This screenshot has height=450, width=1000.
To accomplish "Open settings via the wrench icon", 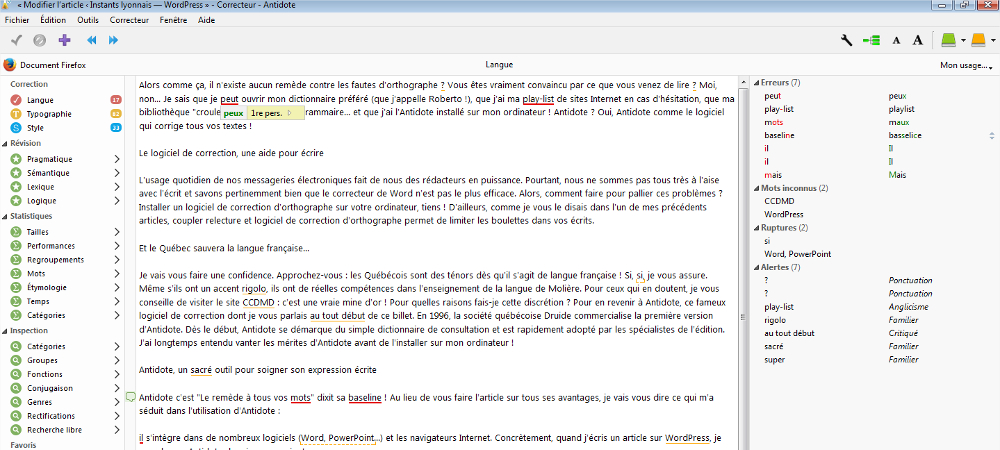I will point(847,40).
